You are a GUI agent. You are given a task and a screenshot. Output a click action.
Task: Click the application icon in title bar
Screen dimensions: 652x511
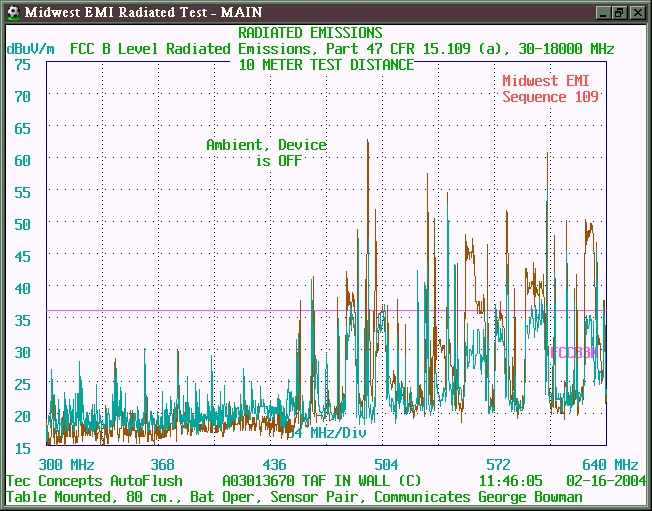click(12, 11)
